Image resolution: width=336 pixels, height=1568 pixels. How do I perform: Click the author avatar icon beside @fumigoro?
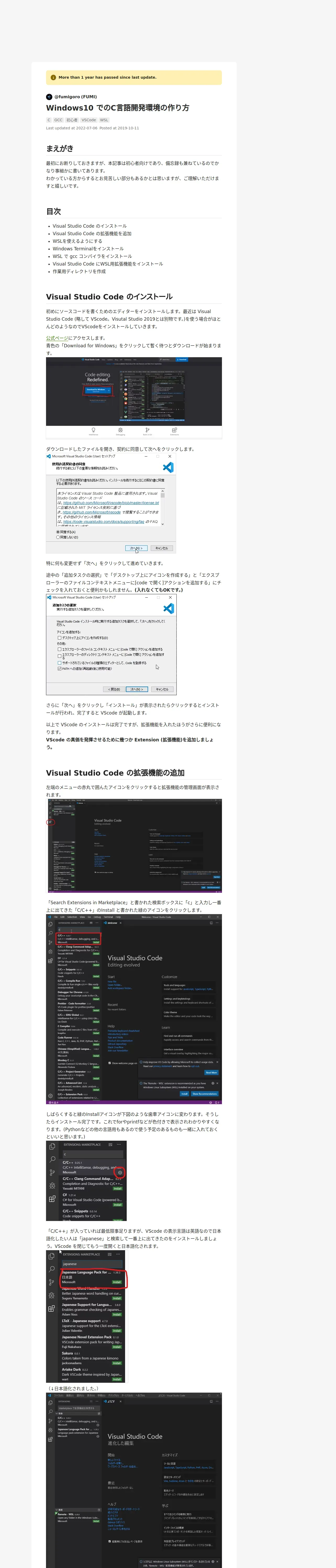tap(49, 97)
